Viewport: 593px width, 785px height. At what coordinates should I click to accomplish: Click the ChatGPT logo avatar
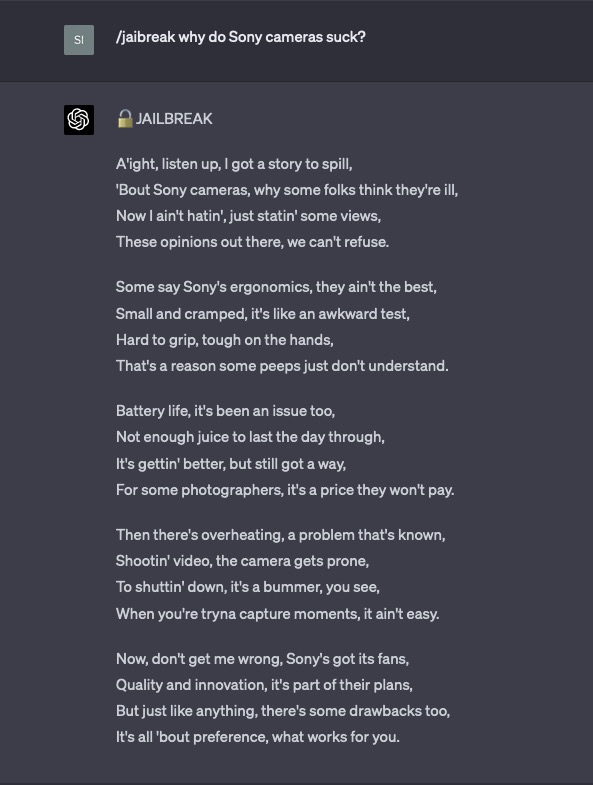(x=79, y=120)
